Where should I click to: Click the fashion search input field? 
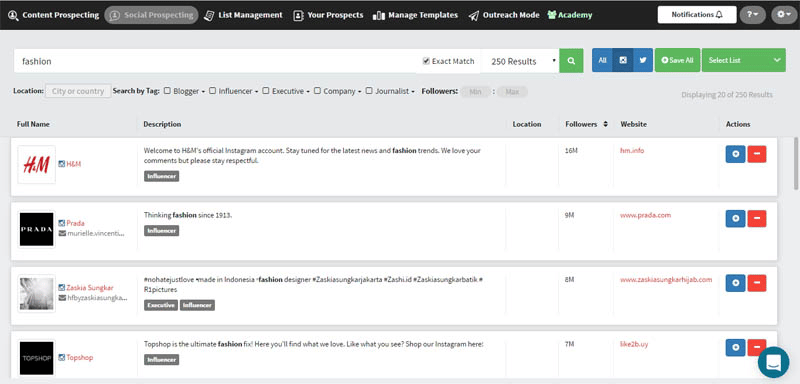coord(214,61)
